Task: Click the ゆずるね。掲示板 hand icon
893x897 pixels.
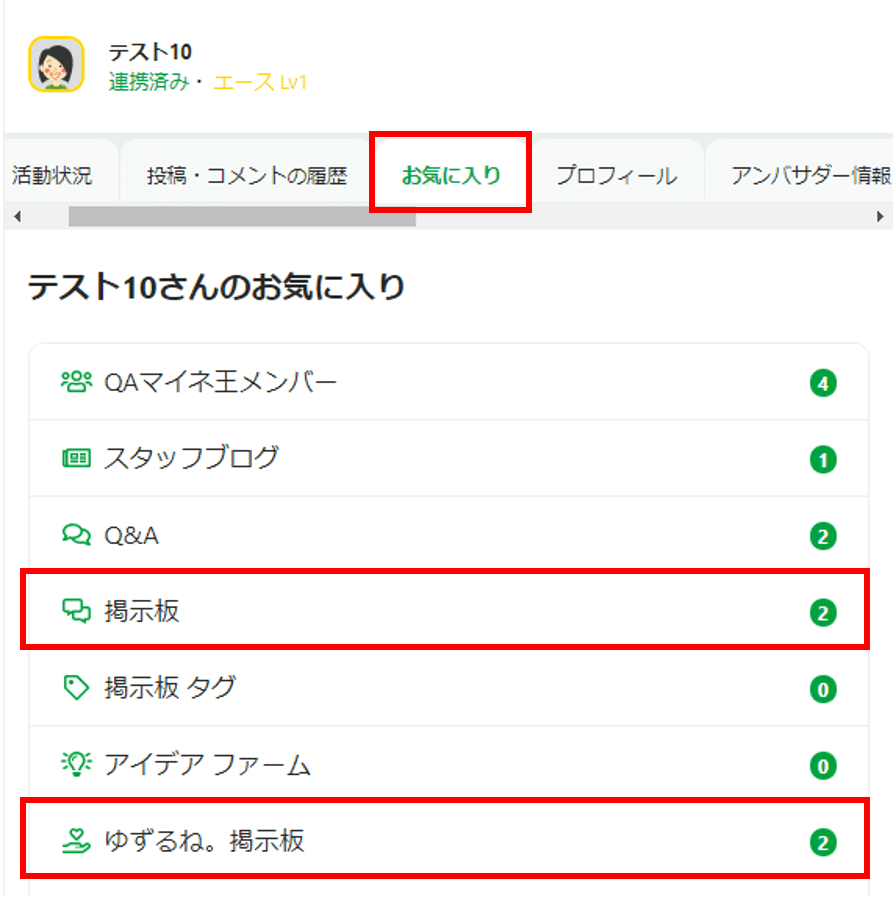Action: (x=76, y=842)
